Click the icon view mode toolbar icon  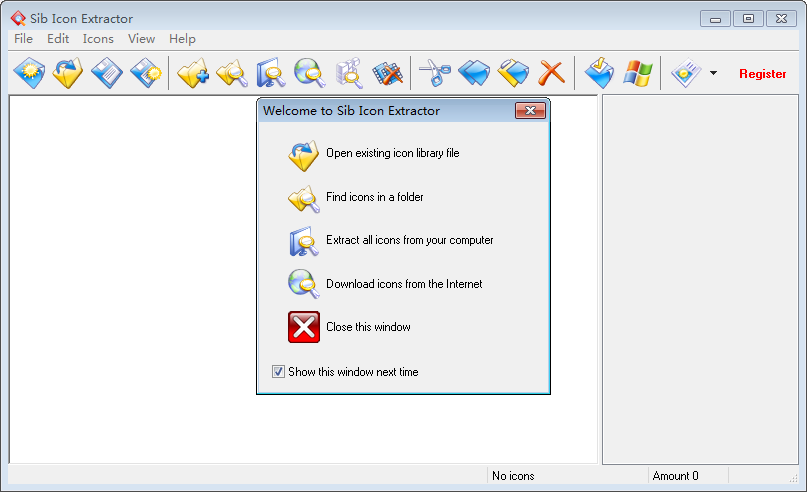point(686,73)
